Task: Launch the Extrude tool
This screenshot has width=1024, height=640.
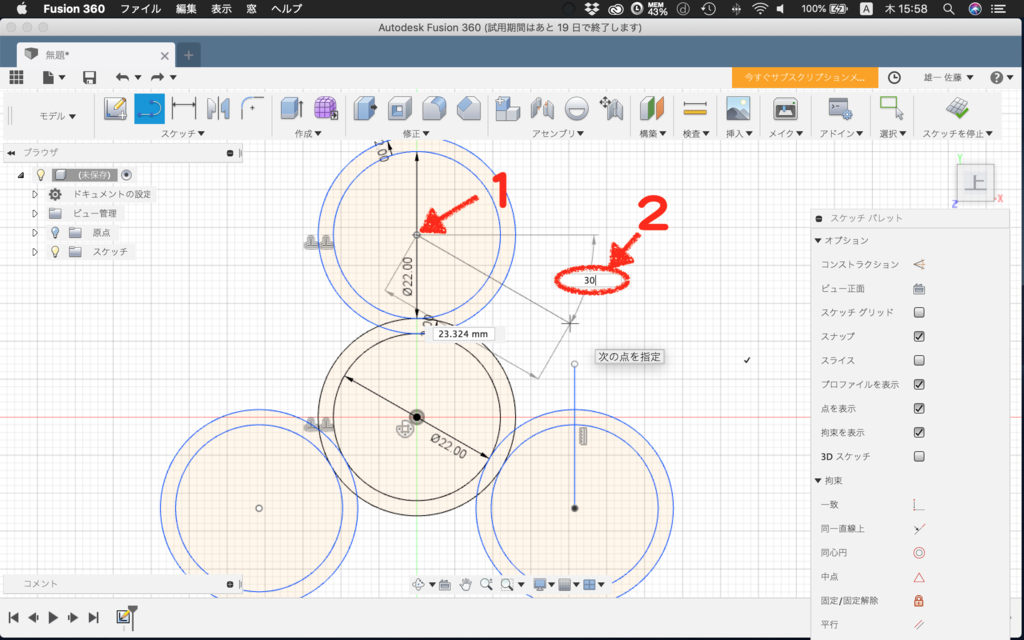Action: [x=291, y=108]
